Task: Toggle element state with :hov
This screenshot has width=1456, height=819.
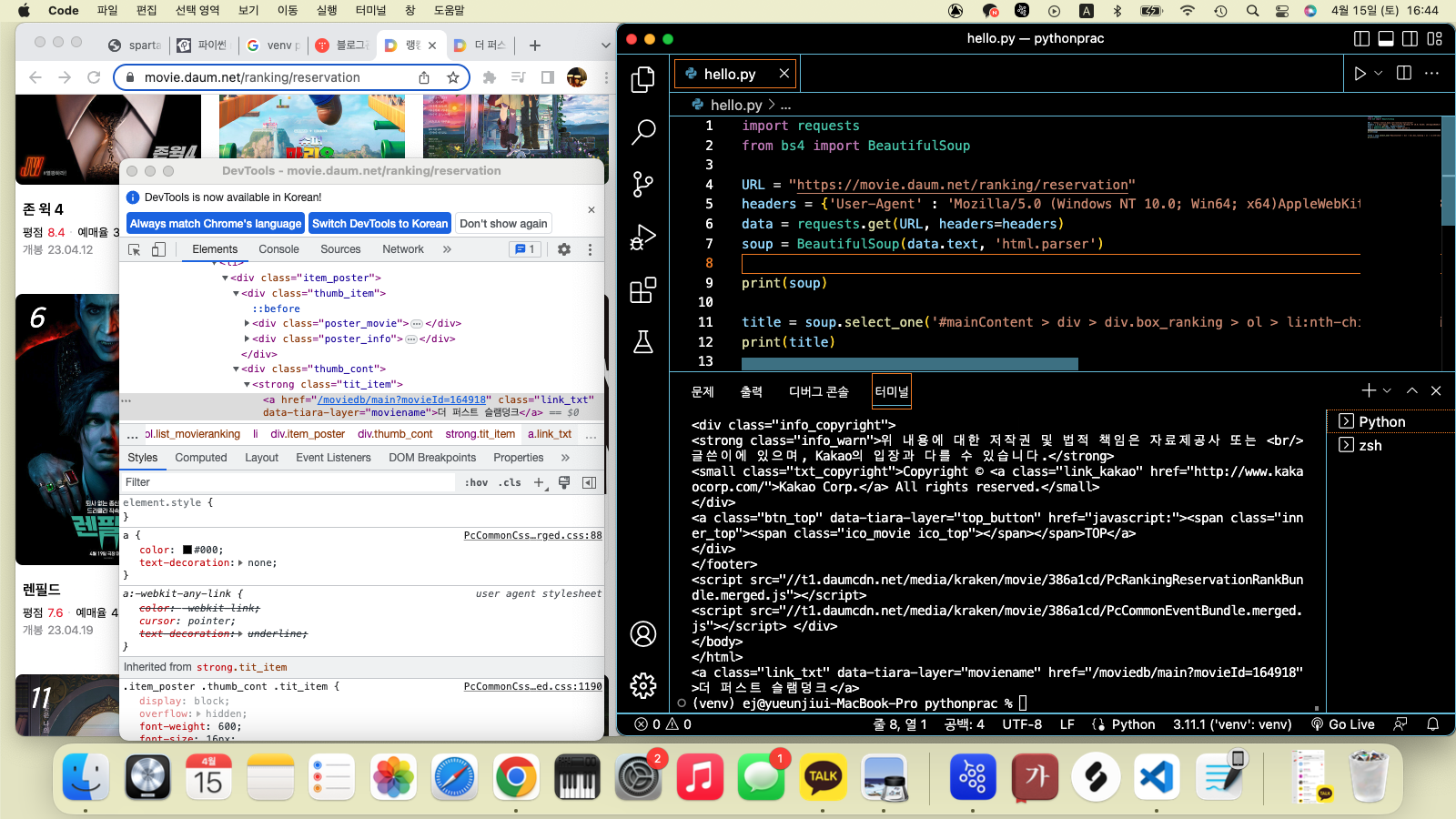Action: click(x=476, y=482)
